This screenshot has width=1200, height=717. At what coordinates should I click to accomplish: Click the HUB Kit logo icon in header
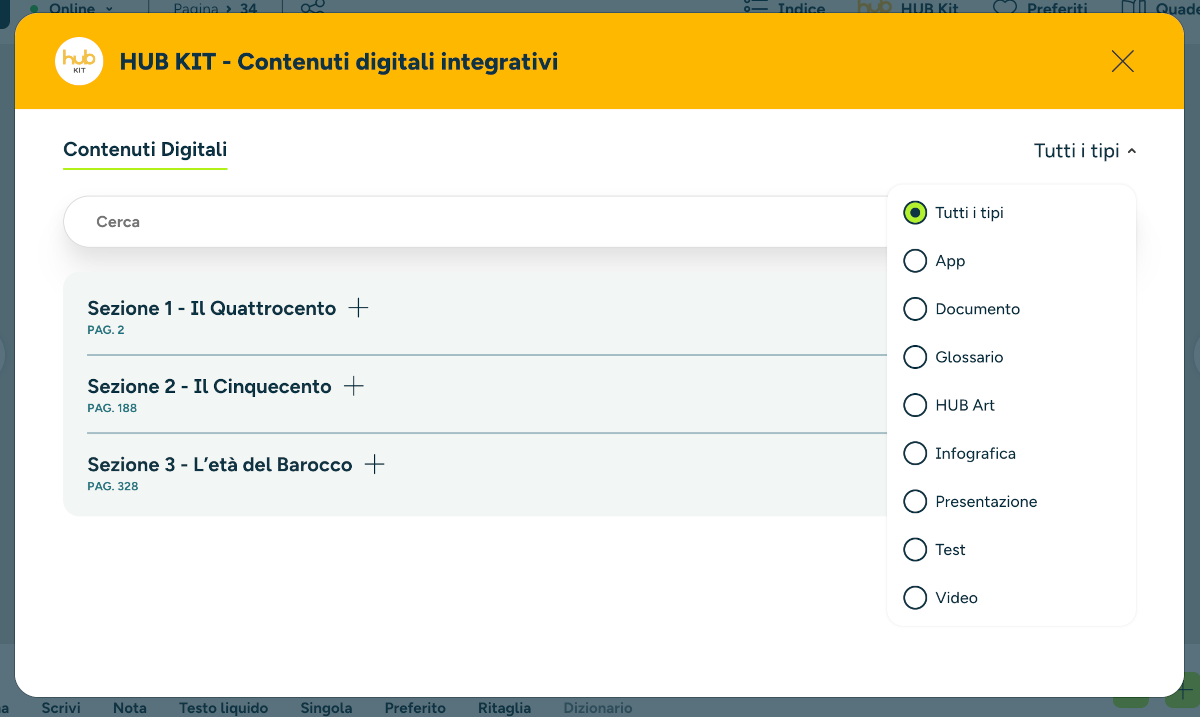click(x=79, y=62)
